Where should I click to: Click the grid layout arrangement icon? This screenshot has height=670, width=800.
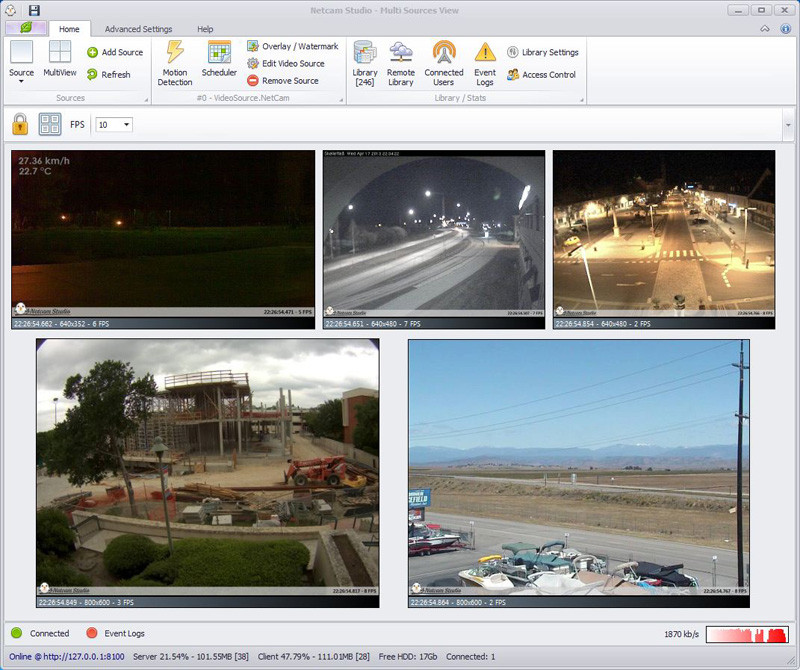pyautogui.click(x=50, y=124)
